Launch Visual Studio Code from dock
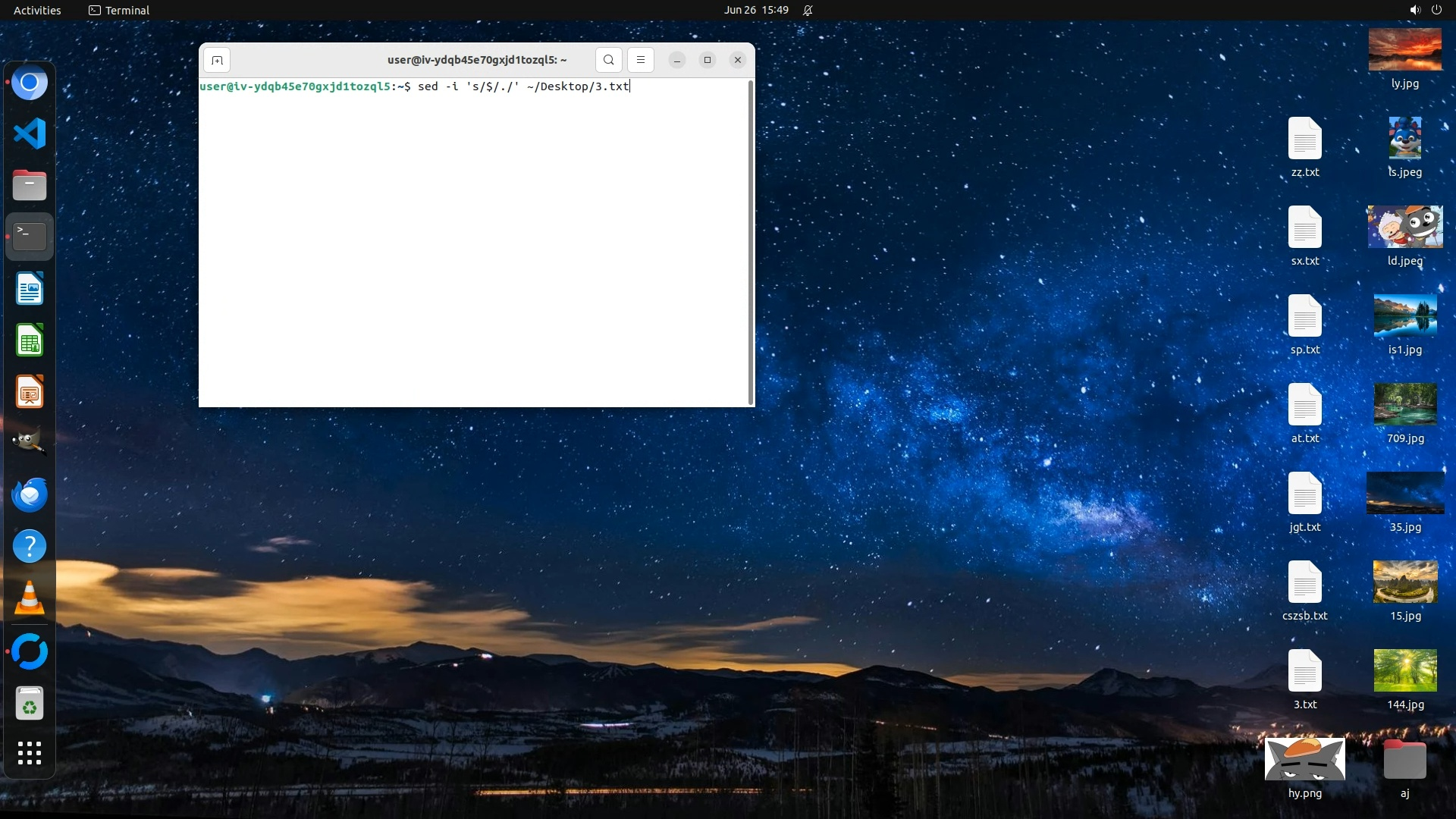The height and width of the screenshot is (819, 1456). pos(30,134)
